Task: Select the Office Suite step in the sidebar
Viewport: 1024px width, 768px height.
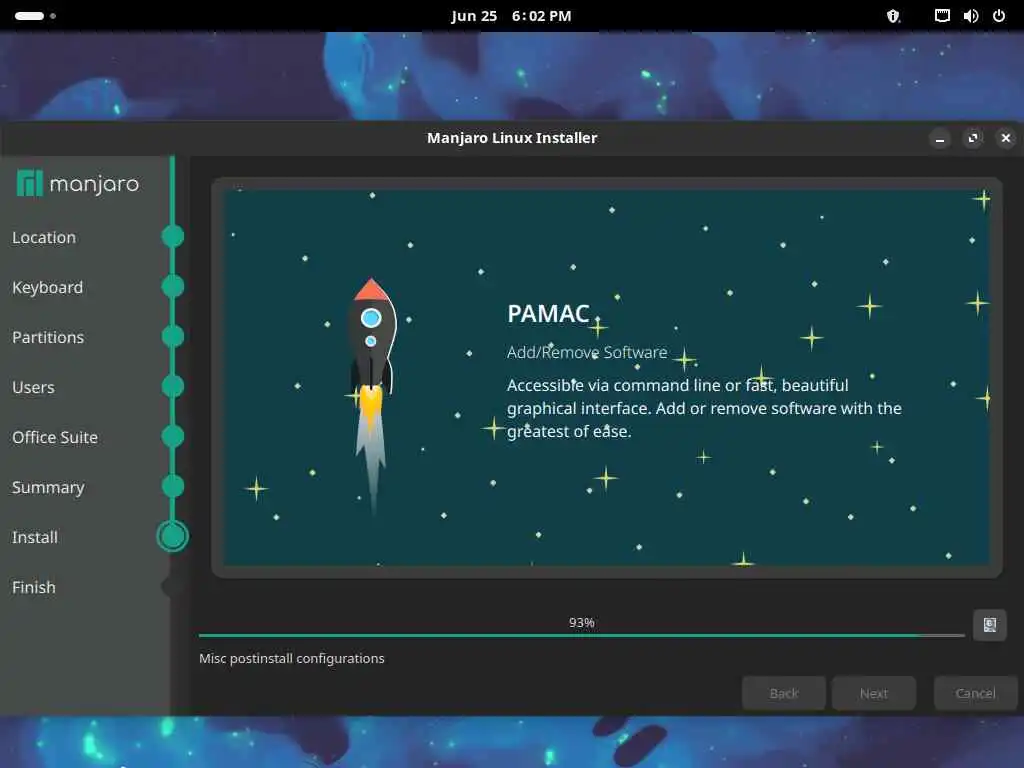Action: [55, 437]
